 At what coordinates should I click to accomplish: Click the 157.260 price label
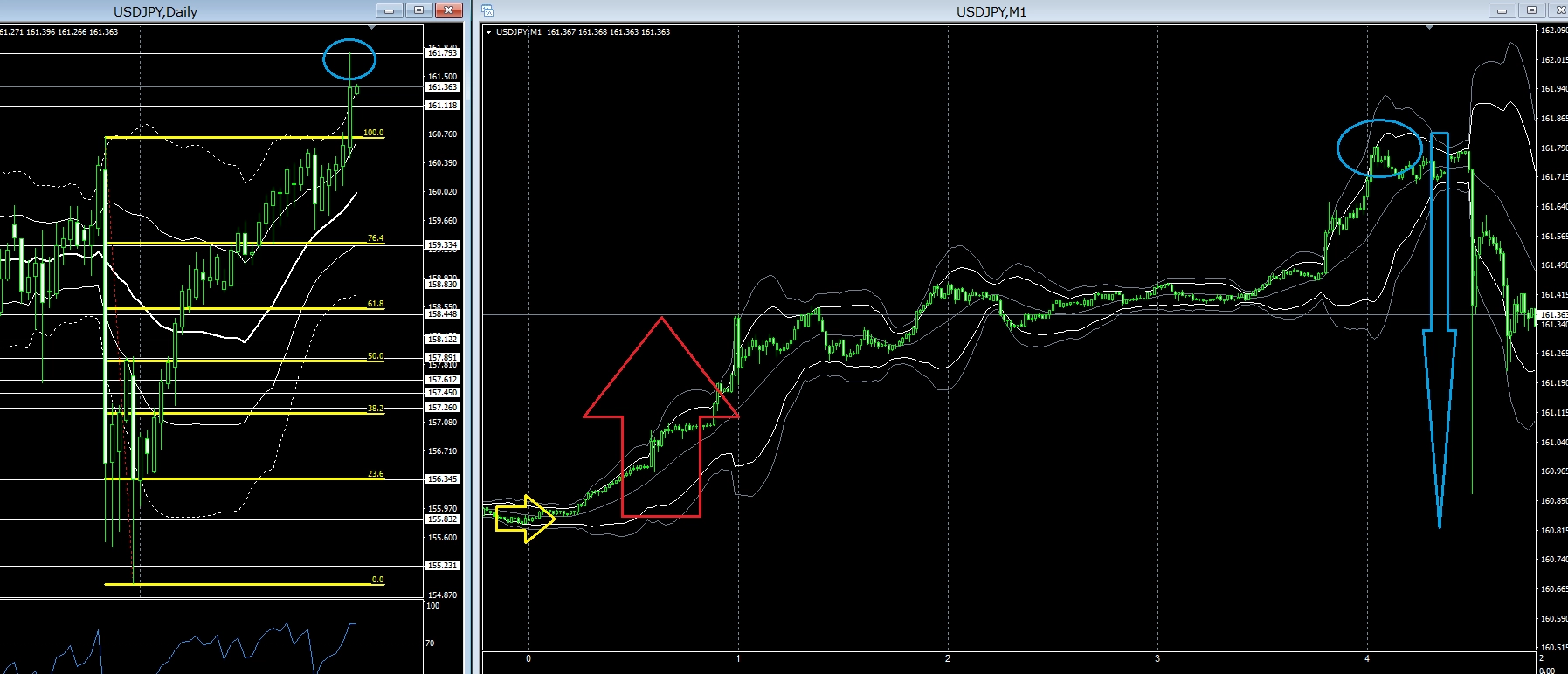pos(443,408)
